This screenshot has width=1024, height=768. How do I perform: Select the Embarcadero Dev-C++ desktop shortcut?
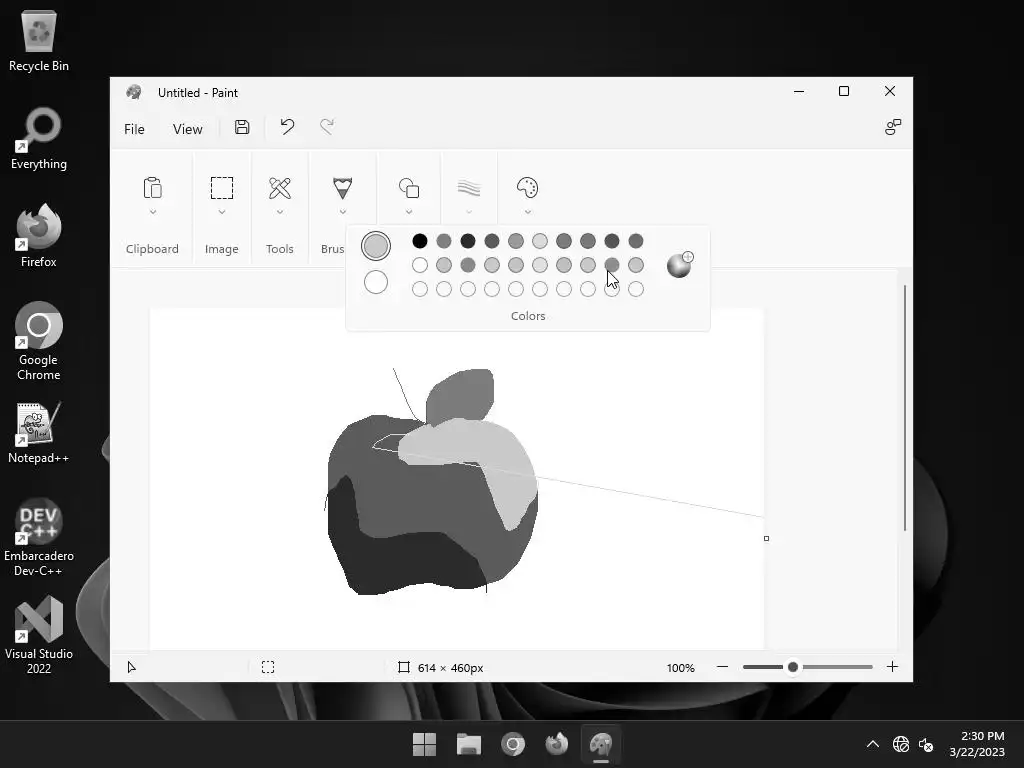pos(39,537)
